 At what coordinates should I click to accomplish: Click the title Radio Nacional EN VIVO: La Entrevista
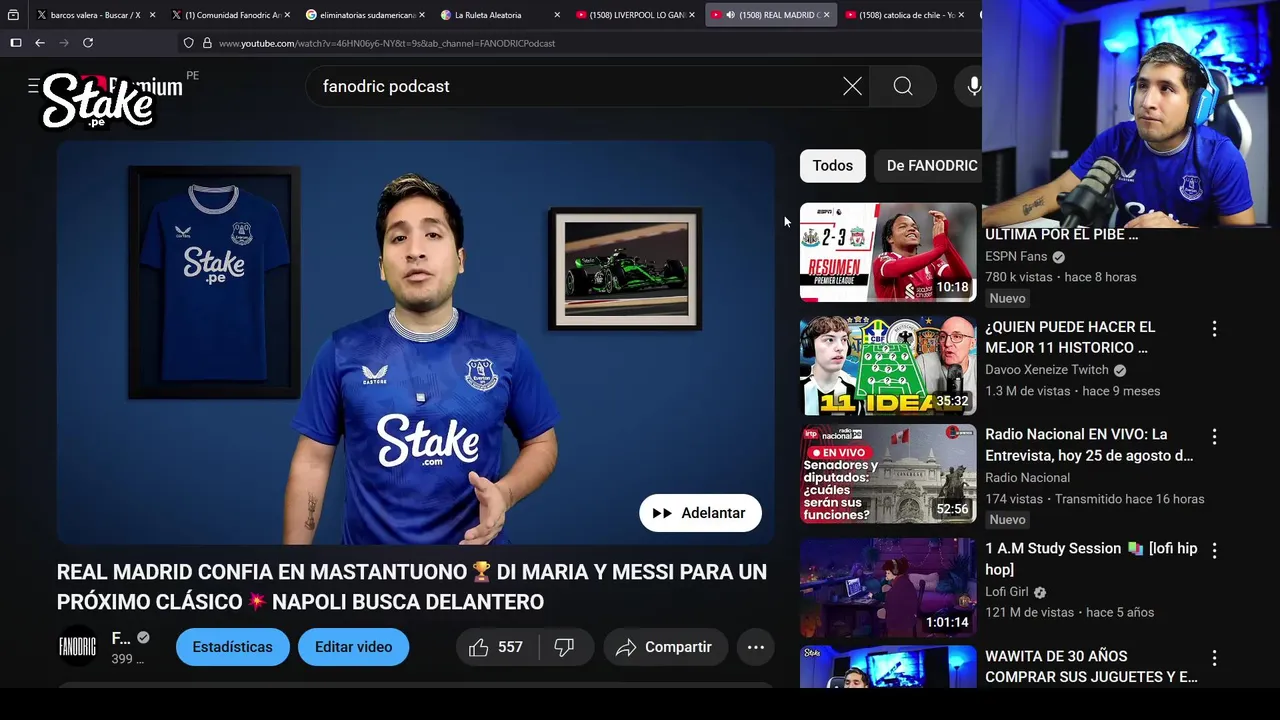click(x=1089, y=445)
